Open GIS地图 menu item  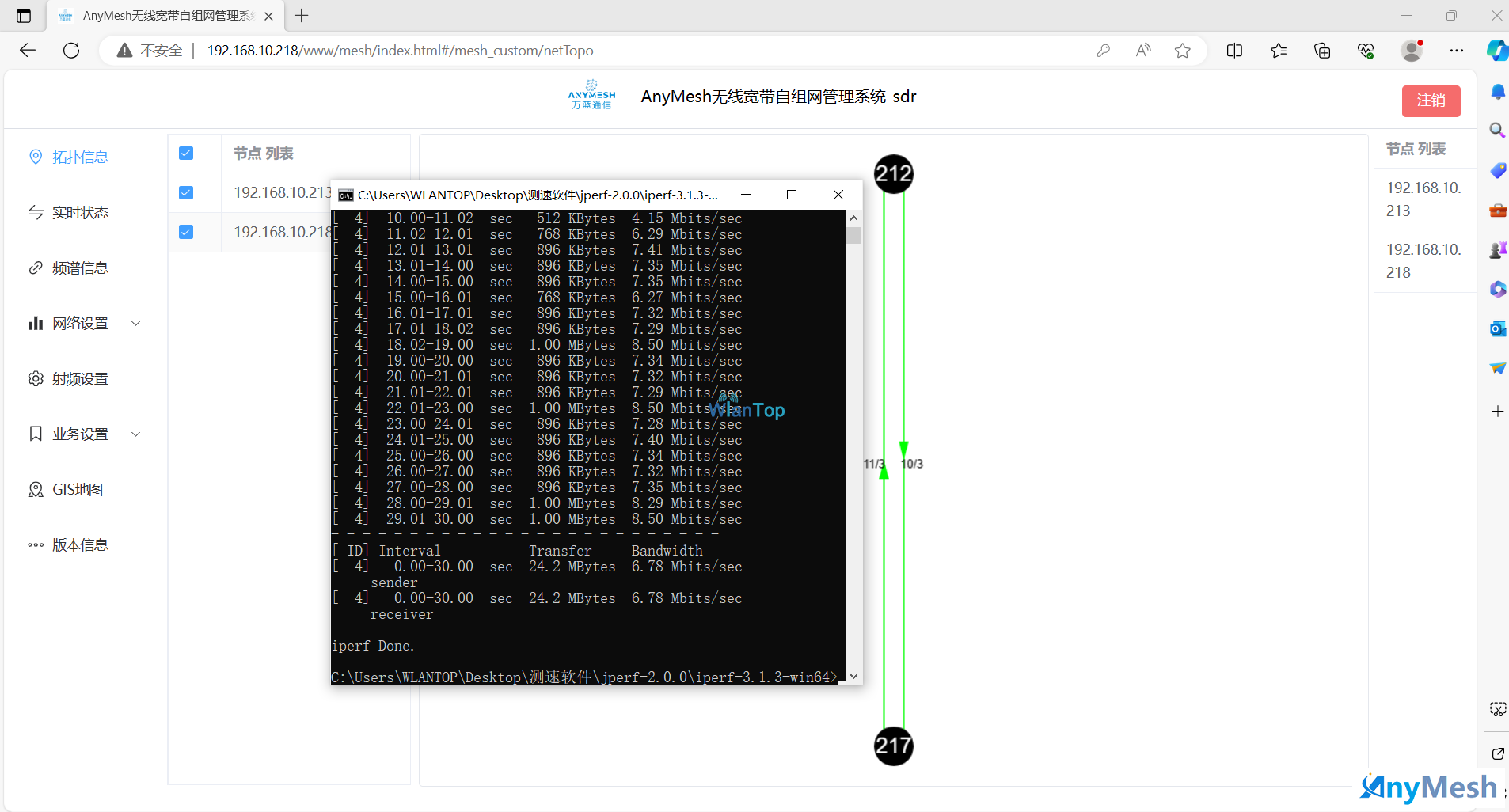[x=78, y=490]
